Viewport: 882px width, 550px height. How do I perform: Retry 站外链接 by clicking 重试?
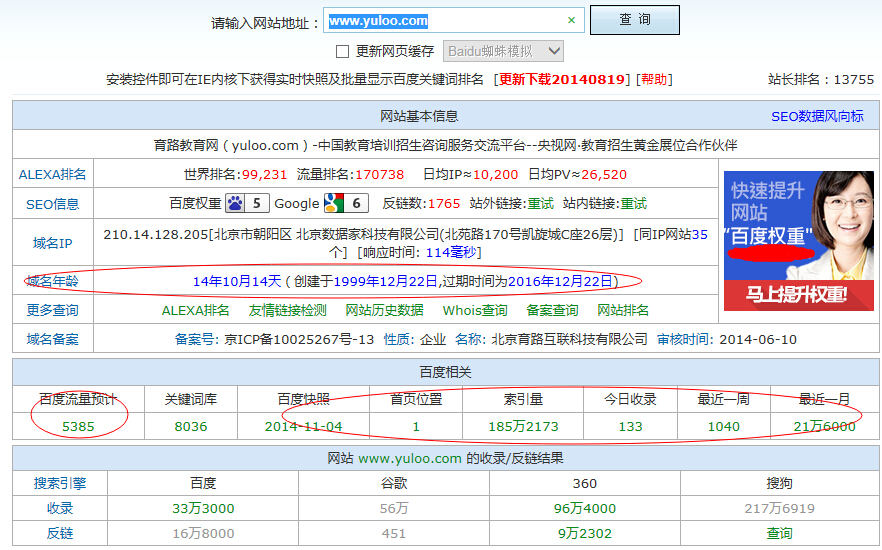pos(540,203)
